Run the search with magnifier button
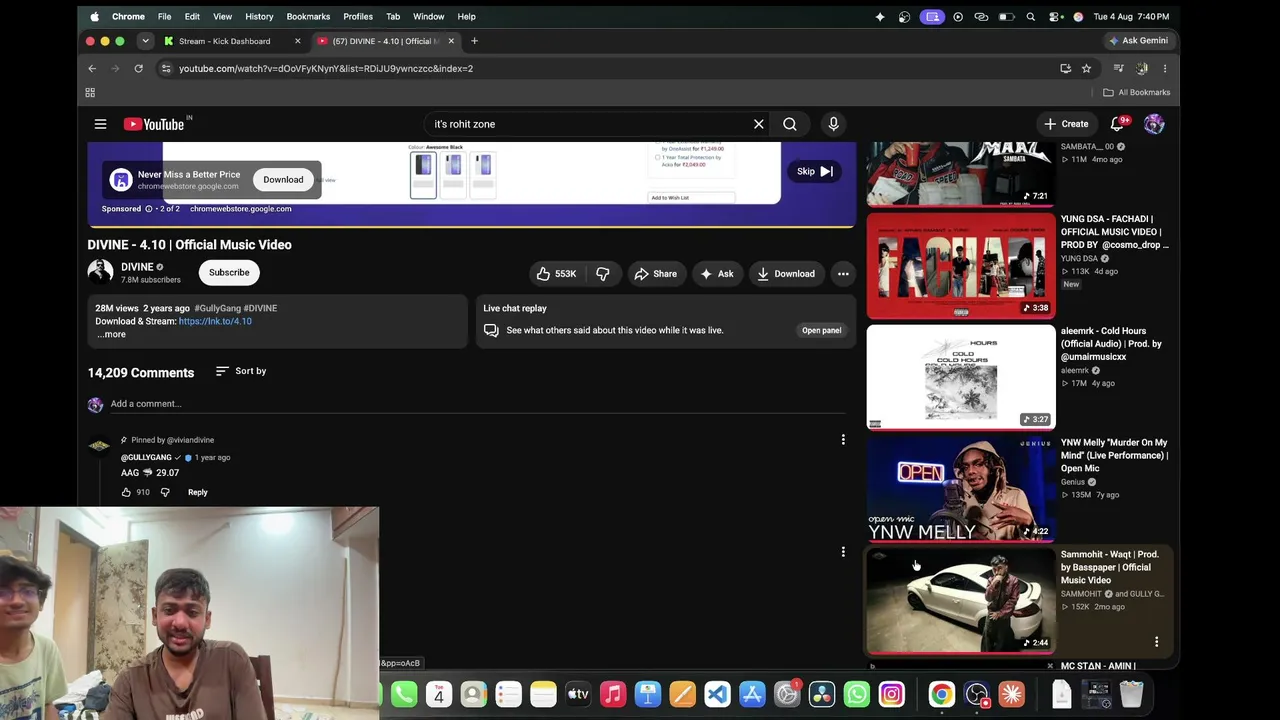The image size is (1280, 720). click(790, 124)
